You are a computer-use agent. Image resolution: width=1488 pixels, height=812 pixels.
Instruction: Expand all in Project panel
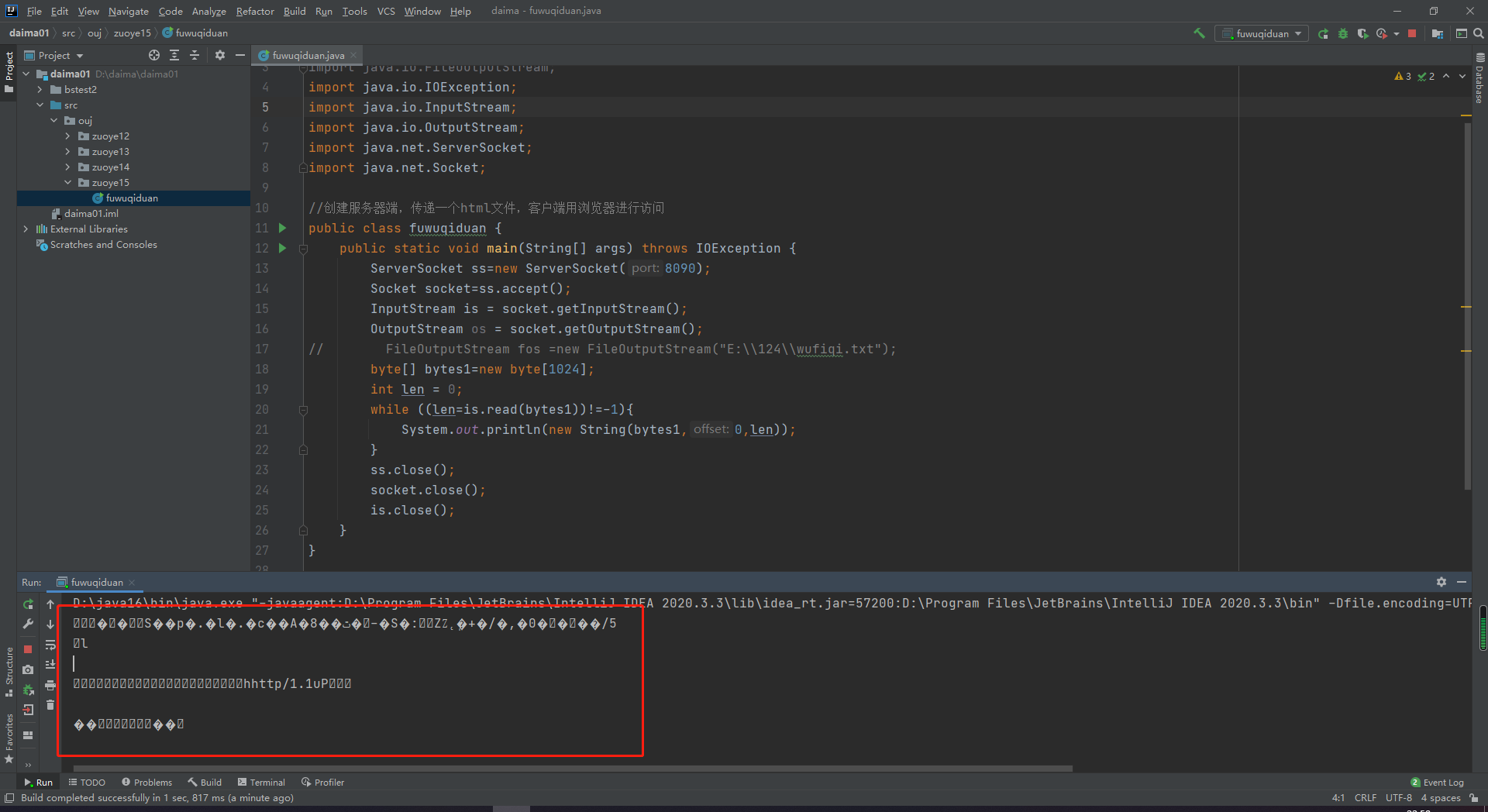coord(174,55)
